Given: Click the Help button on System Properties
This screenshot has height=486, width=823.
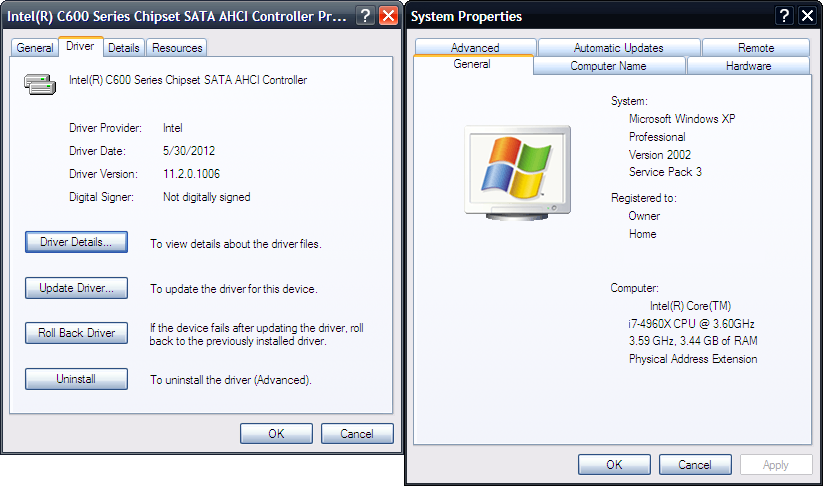Looking at the screenshot, I should 785,16.
